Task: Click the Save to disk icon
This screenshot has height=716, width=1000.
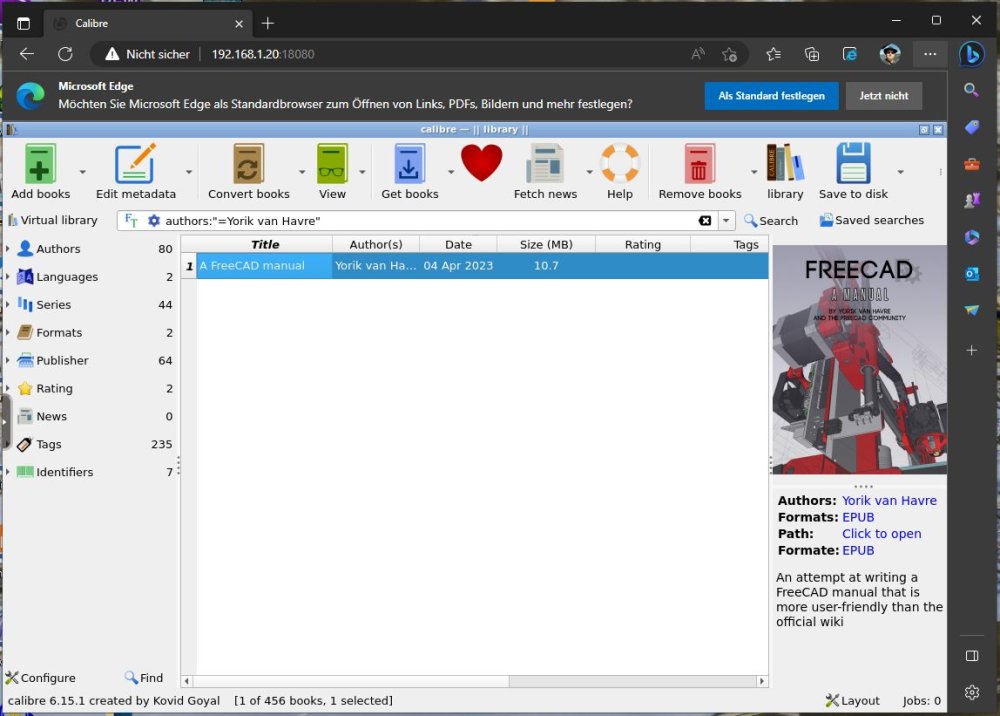Action: pyautogui.click(x=853, y=164)
